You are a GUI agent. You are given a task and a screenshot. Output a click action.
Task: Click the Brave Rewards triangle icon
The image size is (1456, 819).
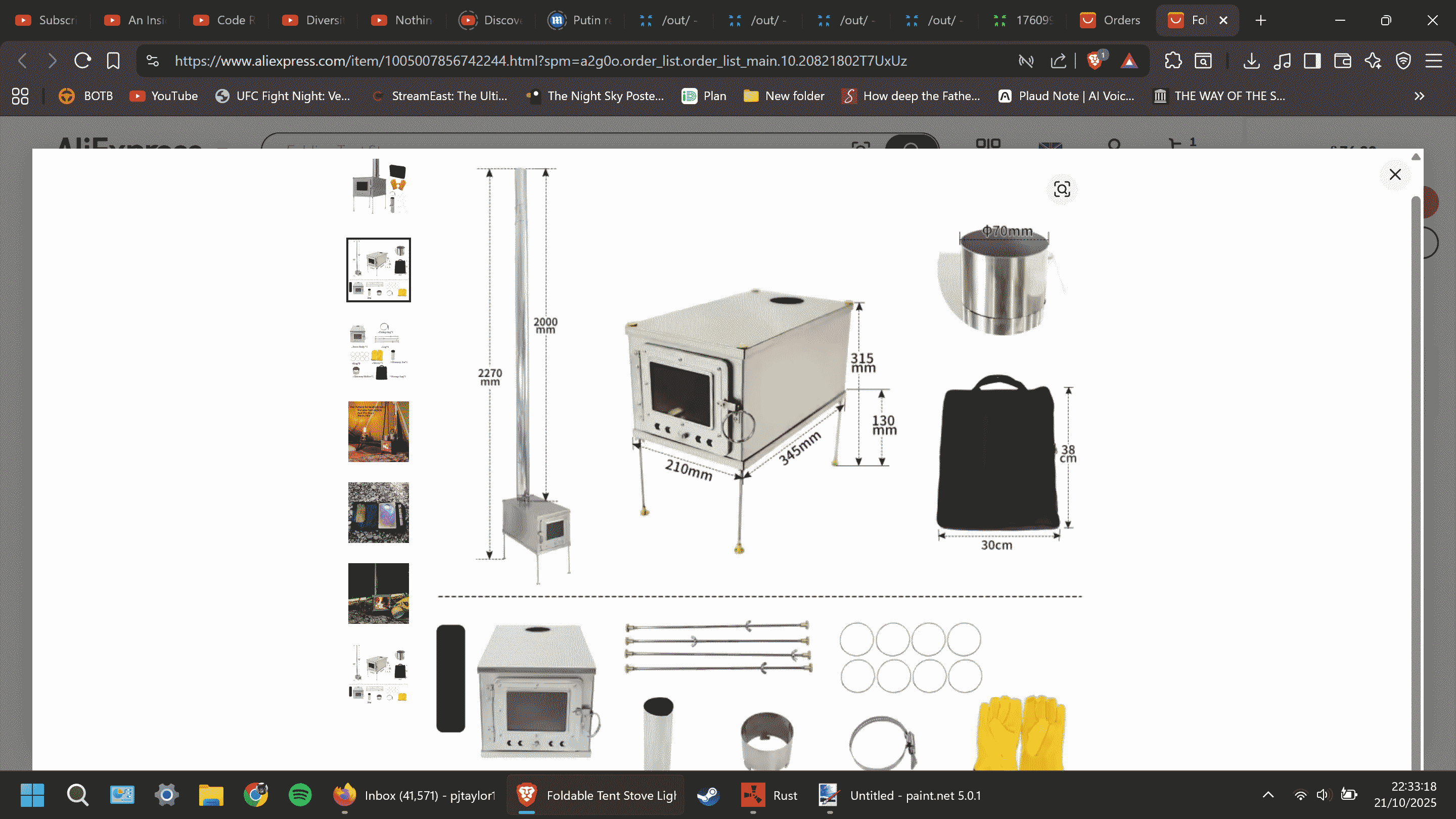coord(1129,61)
